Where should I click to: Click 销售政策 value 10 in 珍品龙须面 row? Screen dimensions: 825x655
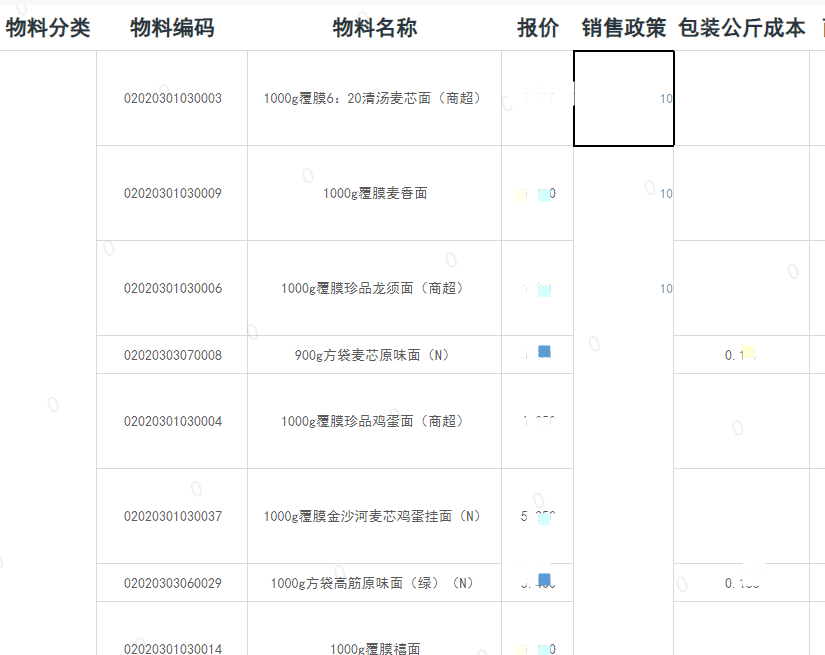(666, 289)
